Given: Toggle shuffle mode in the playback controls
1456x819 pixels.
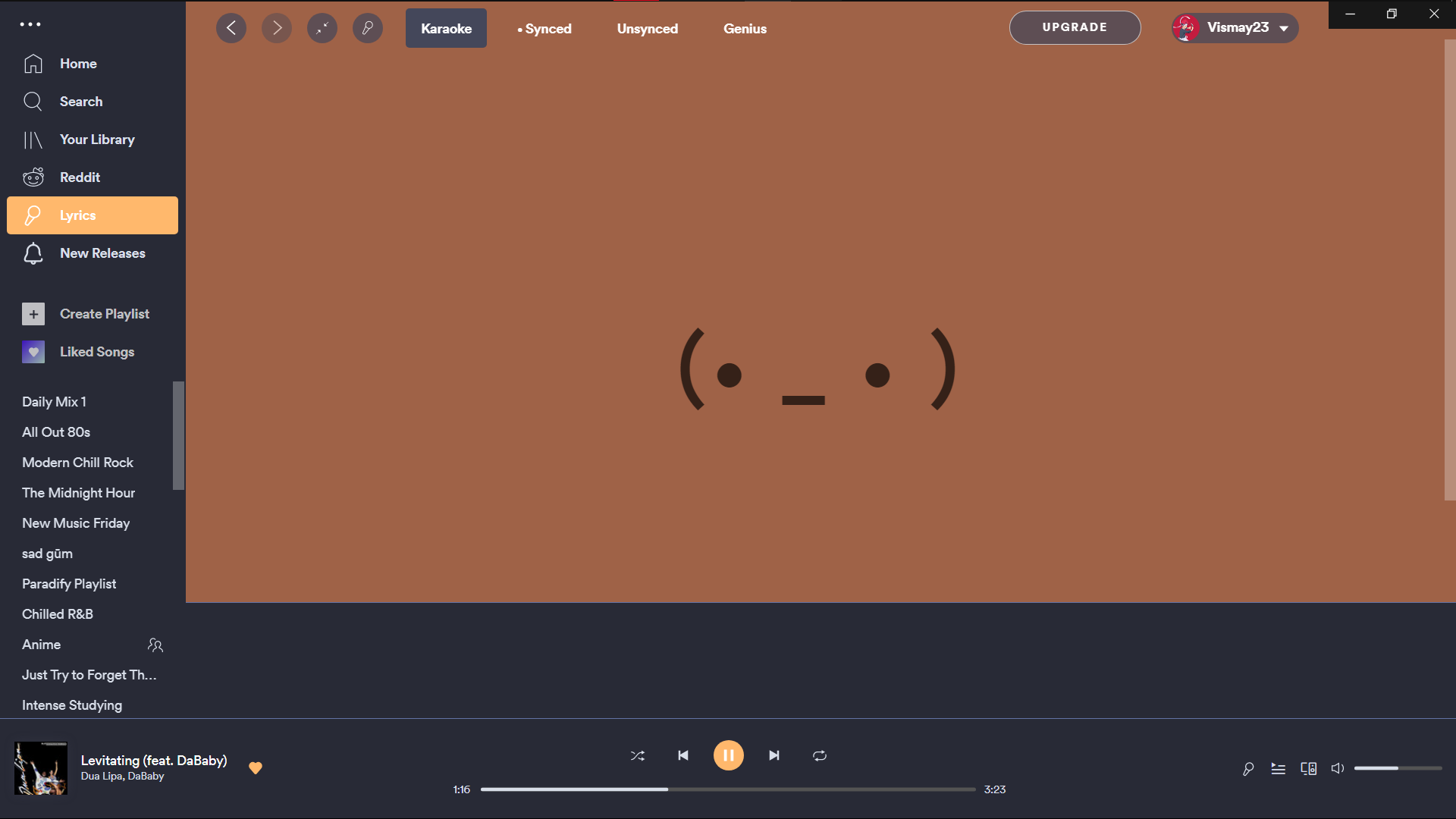Looking at the screenshot, I should [638, 755].
